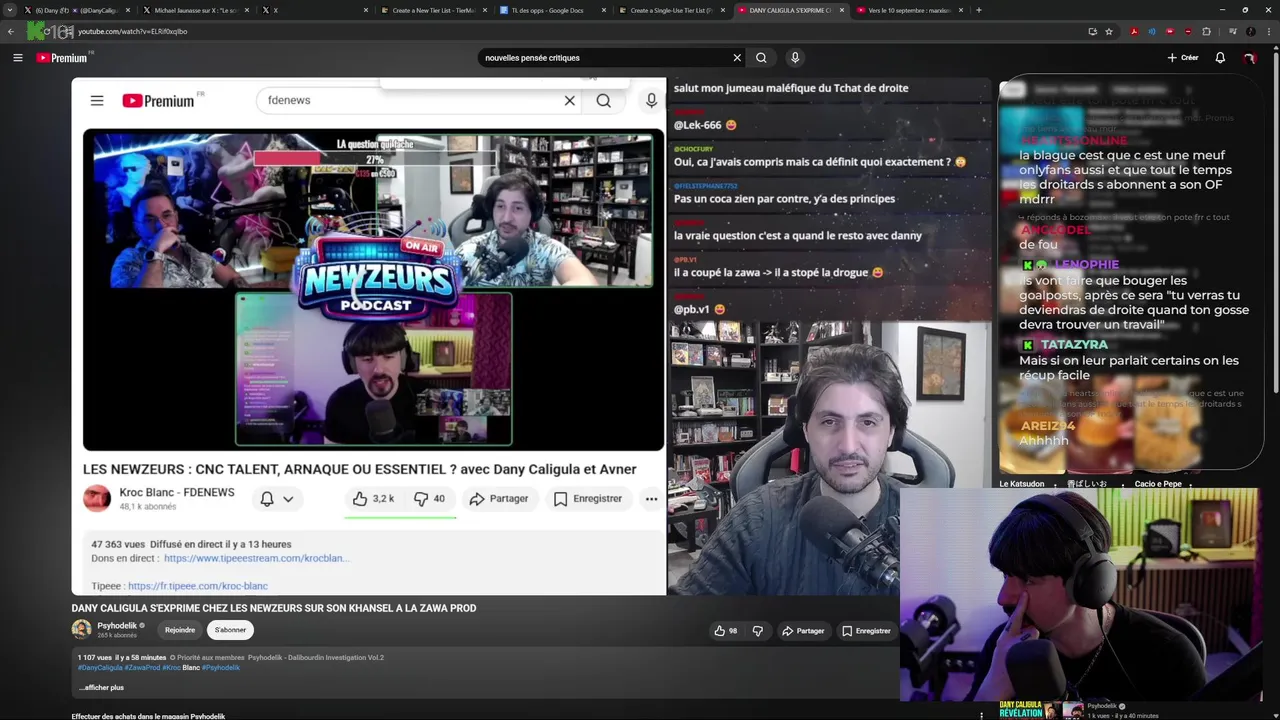Viewport: 1280px width, 720px height.
Task: Subscribe with the S'abonner button
Action: point(230,630)
